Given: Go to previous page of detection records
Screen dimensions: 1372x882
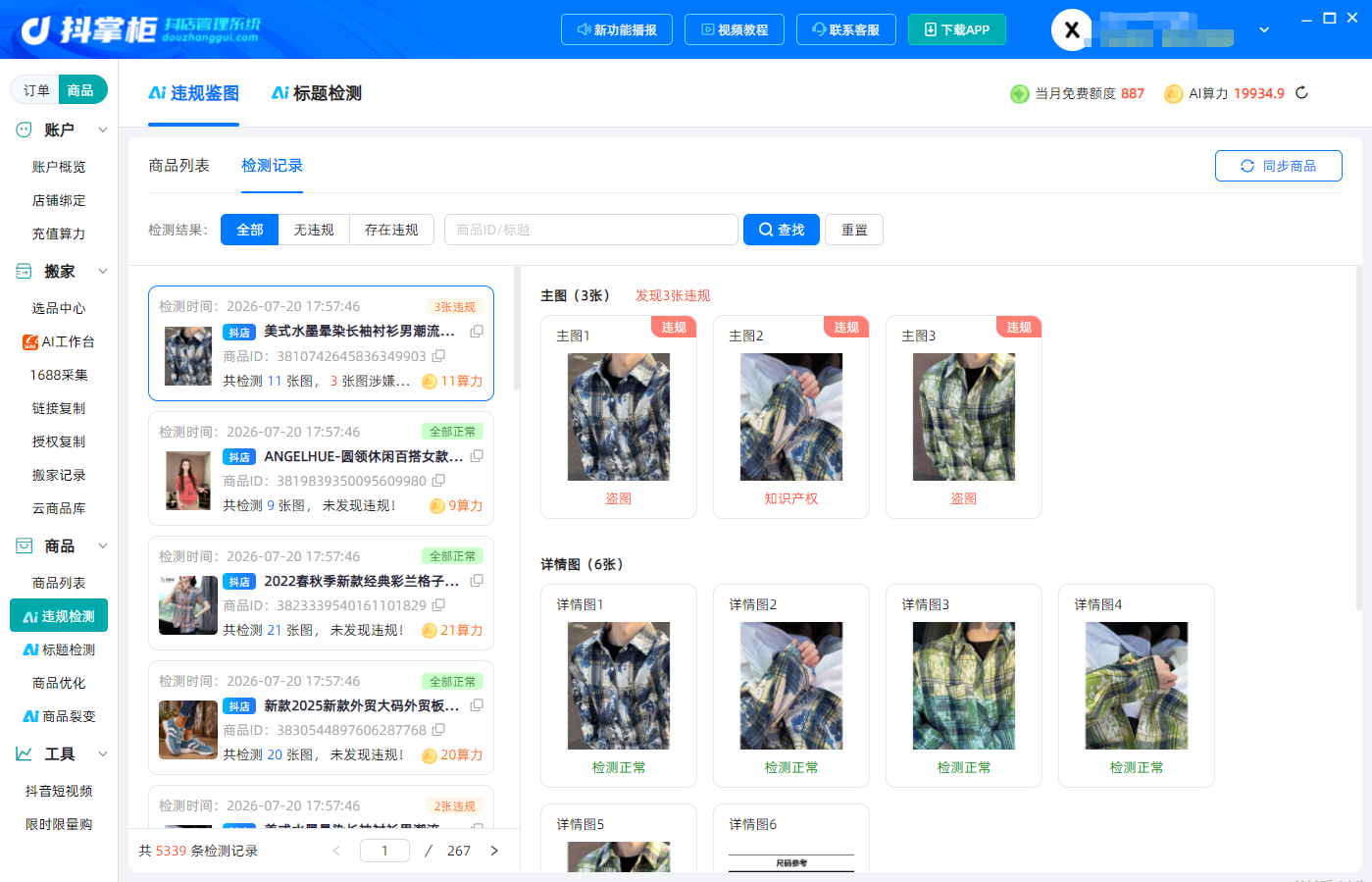Looking at the screenshot, I should pos(336,851).
